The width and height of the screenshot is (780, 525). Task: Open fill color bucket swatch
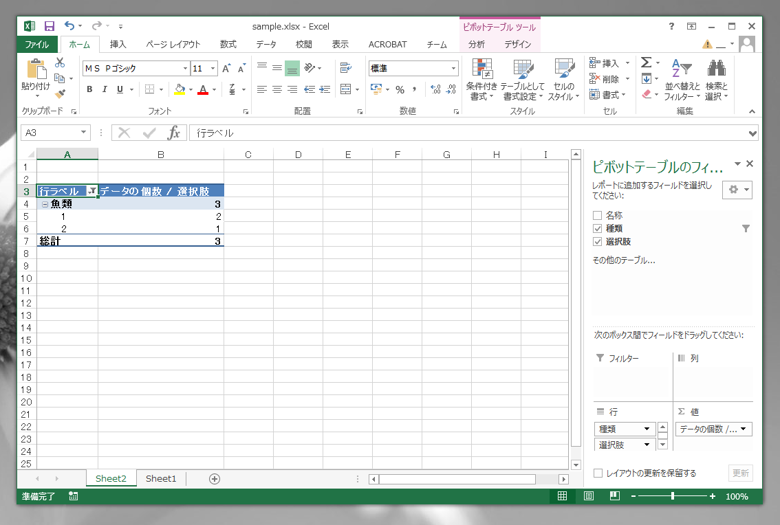180,90
